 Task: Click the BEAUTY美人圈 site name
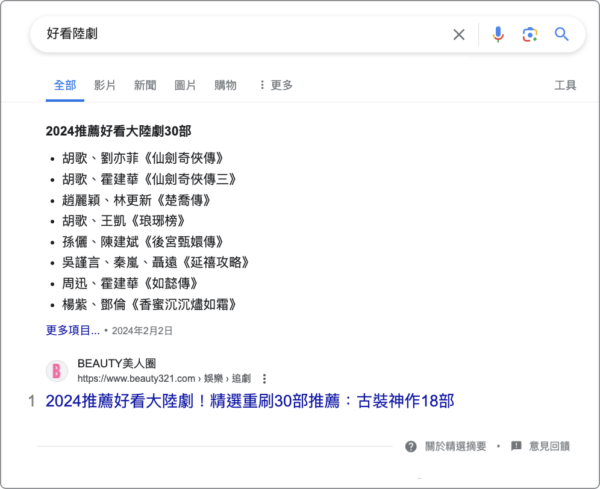click(x=117, y=363)
